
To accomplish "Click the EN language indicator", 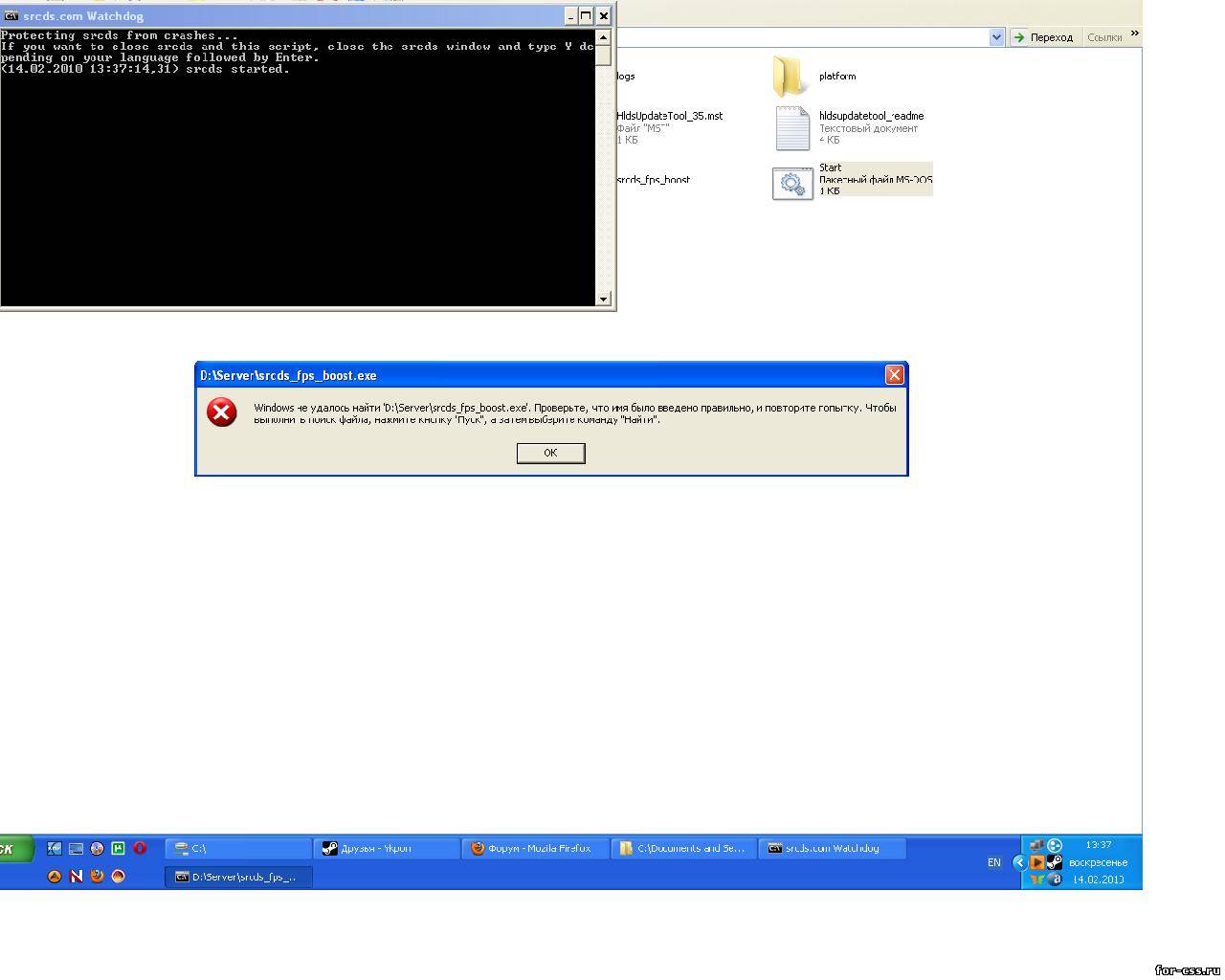I will 994,862.
